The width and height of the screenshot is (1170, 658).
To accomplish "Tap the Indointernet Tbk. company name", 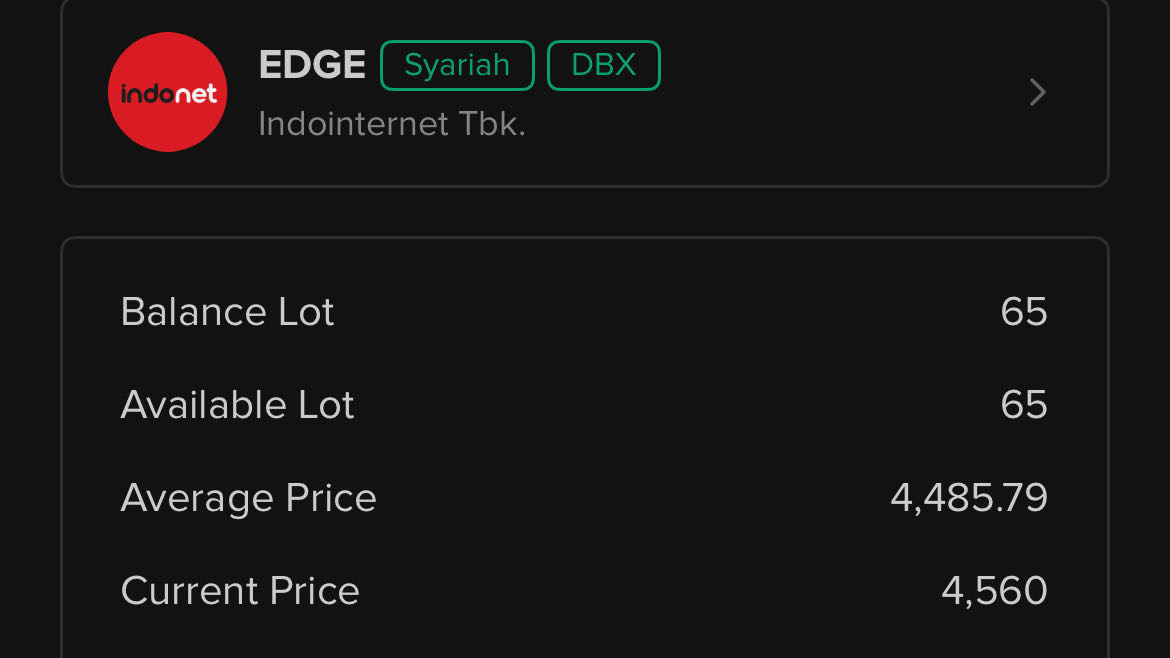I will 391,124.
